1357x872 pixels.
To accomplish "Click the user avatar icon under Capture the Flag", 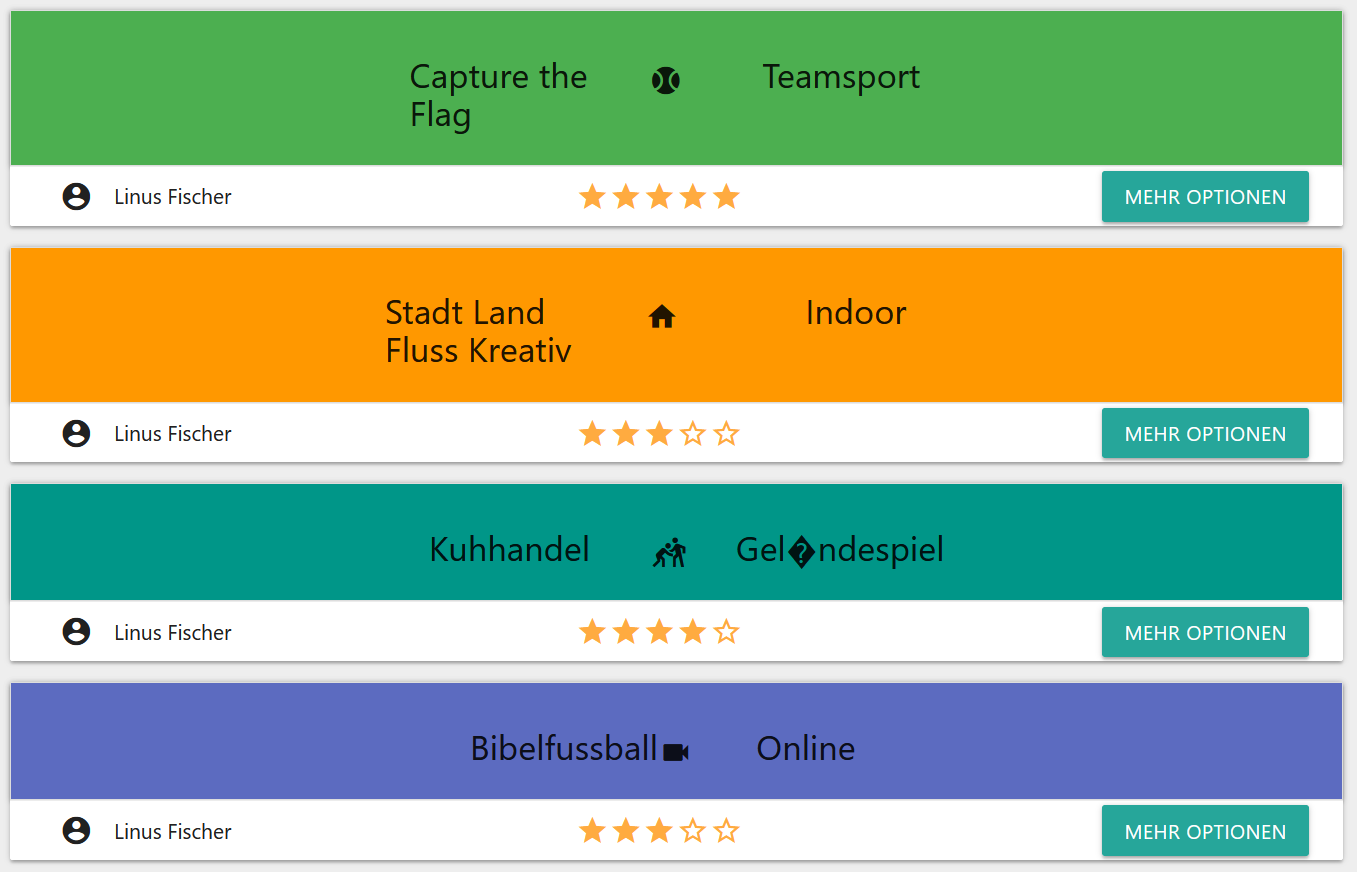I will coord(76,197).
